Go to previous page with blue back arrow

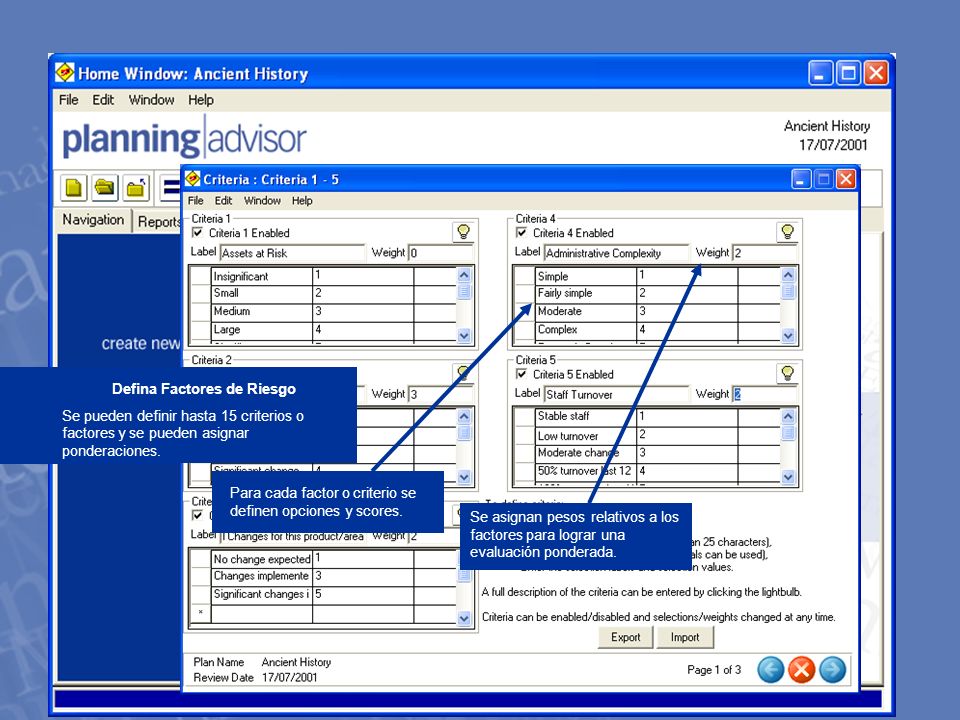[771, 669]
